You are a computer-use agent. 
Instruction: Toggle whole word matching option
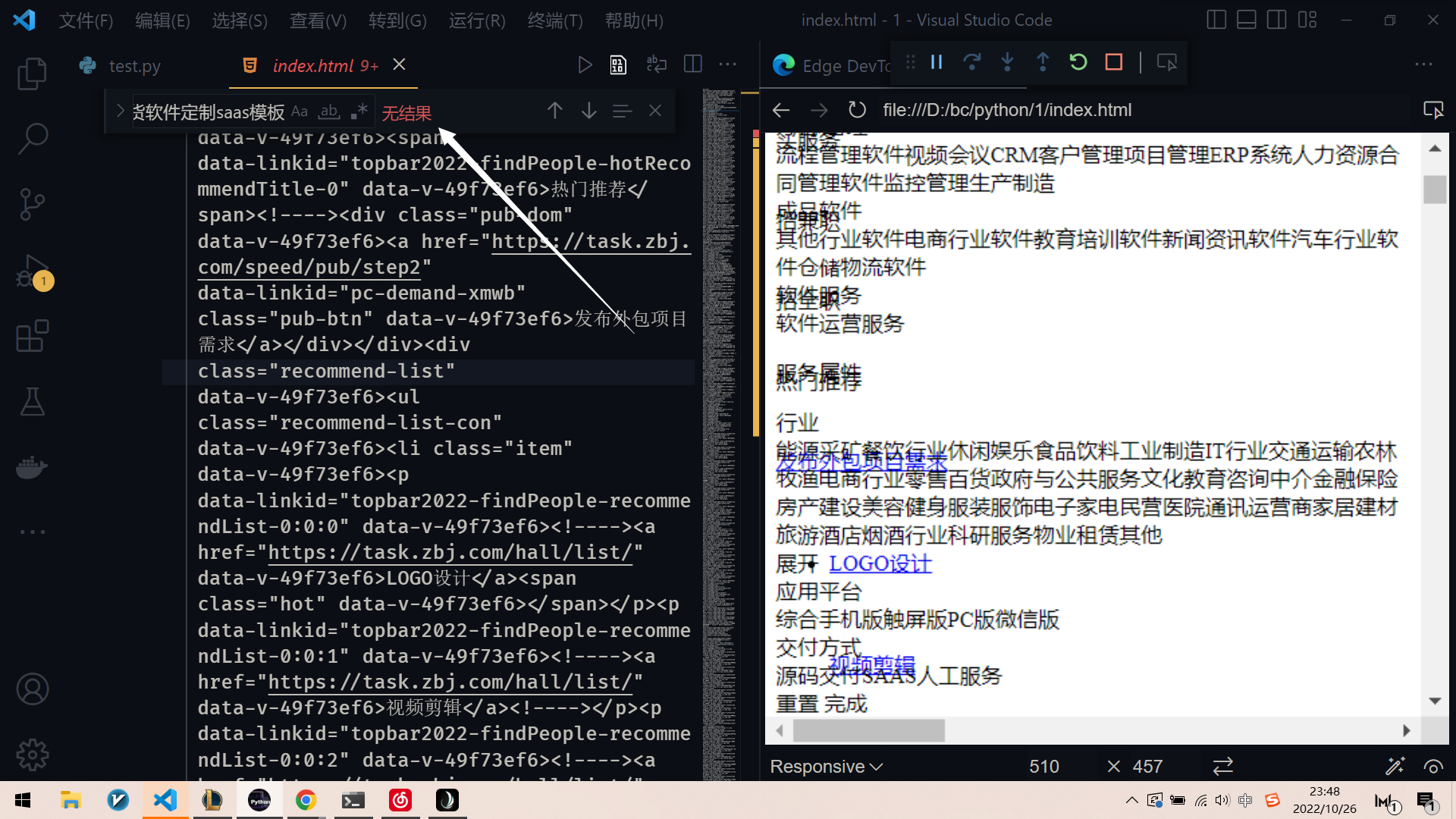click(329, 112)
